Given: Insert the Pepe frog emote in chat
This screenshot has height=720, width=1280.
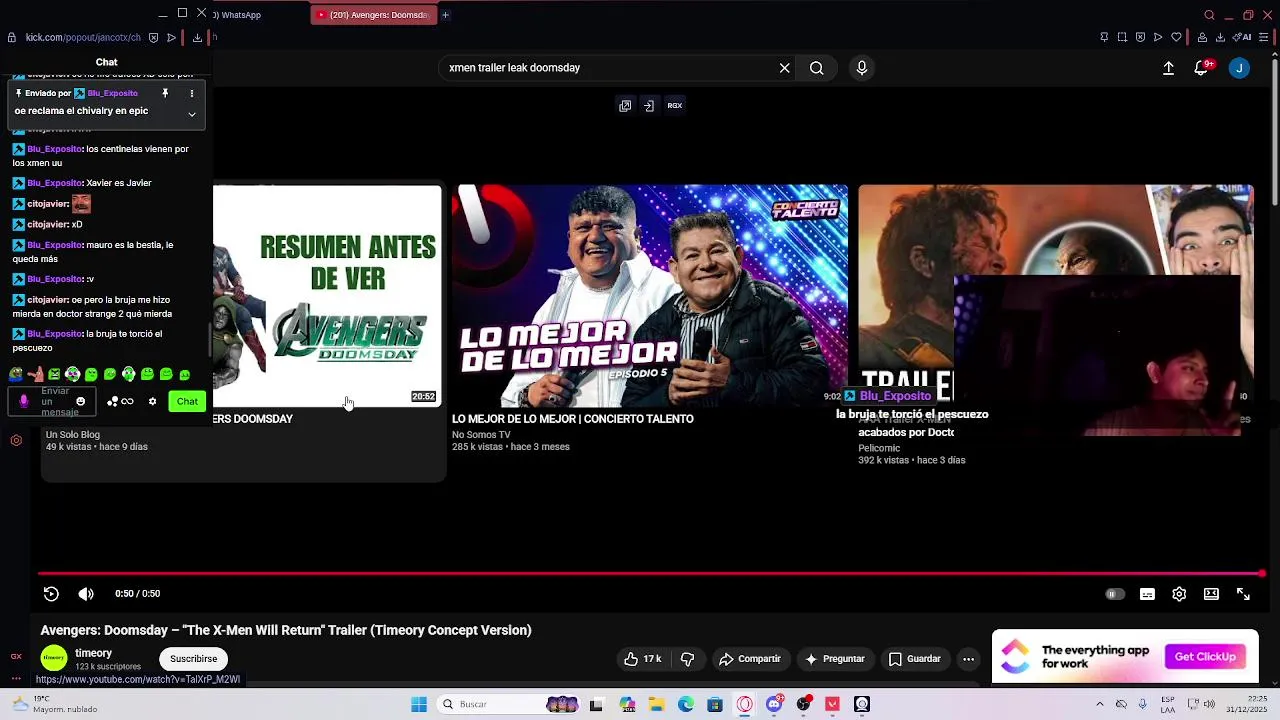Looking at the screenshot, I should click(x=16, y=374).
